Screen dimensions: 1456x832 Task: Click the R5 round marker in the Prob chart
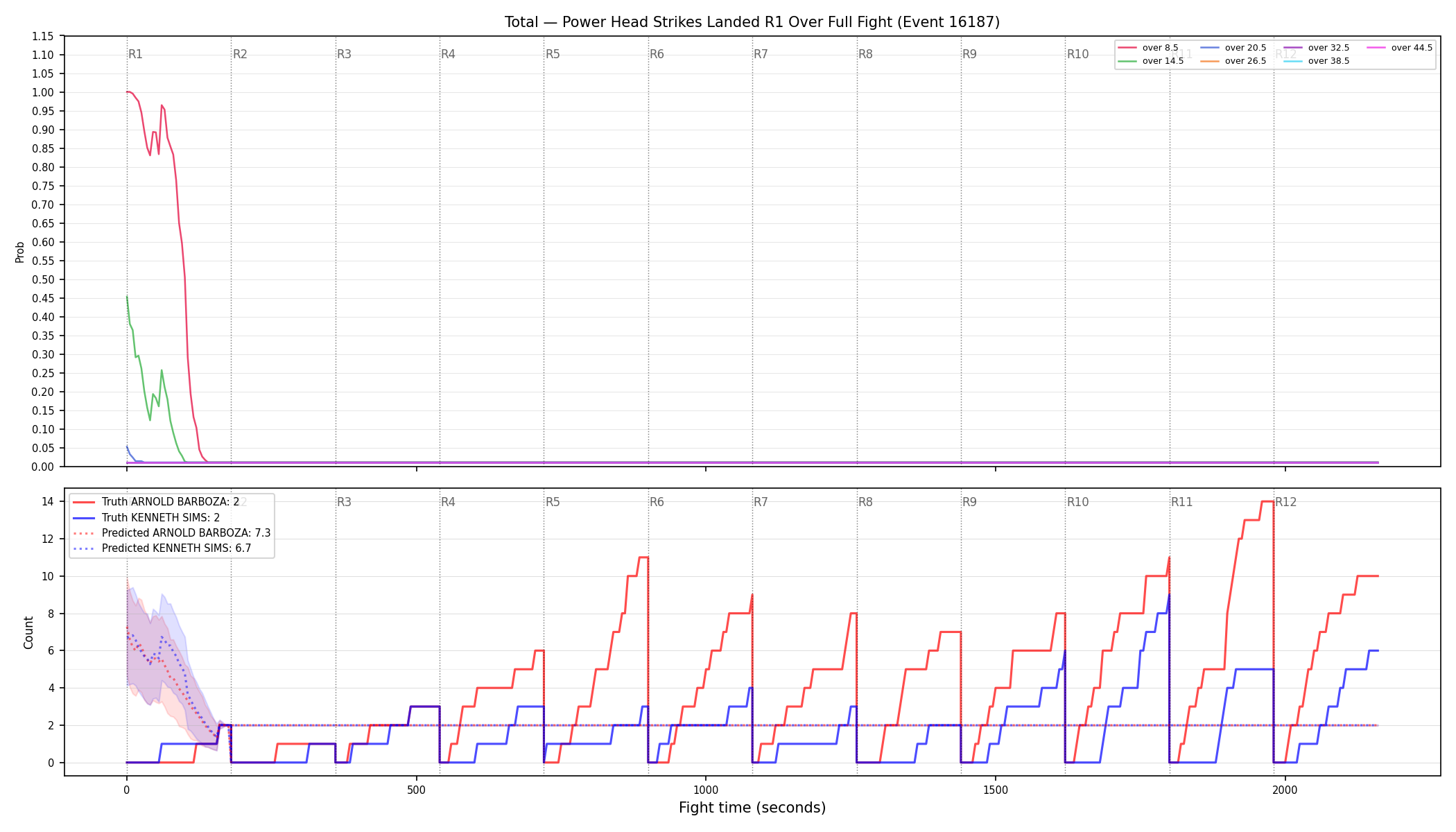click(x=553, y=54)
